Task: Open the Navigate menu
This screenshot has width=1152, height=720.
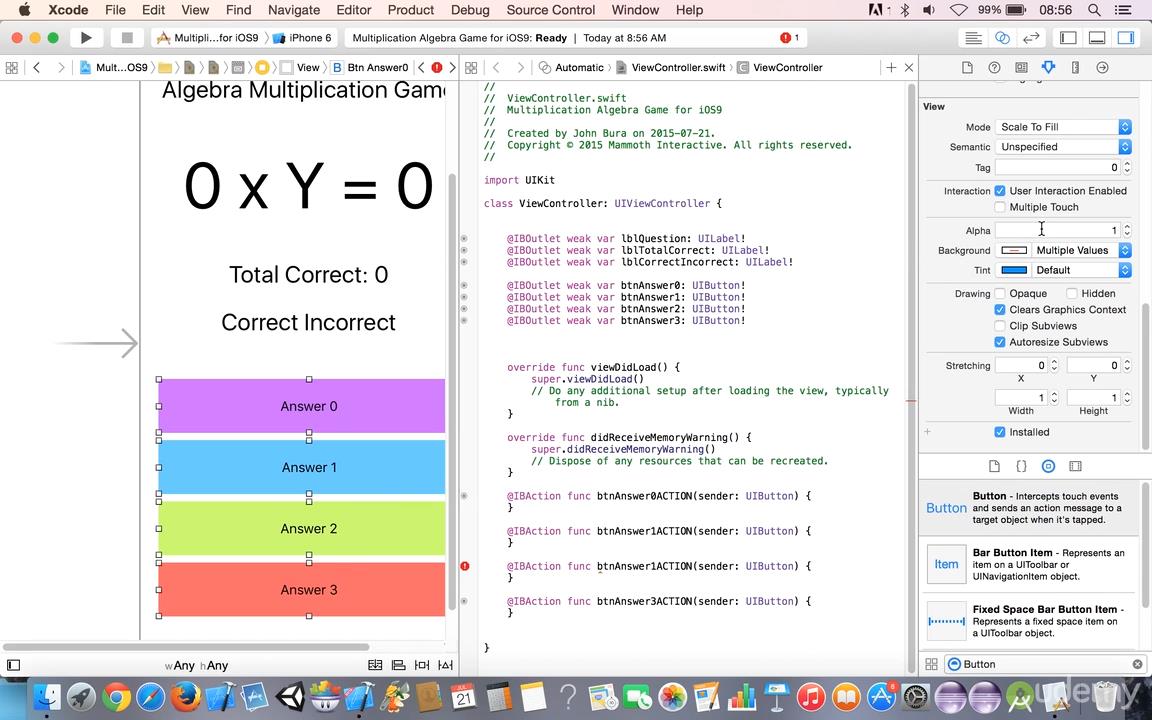Action: pos(294,10)
